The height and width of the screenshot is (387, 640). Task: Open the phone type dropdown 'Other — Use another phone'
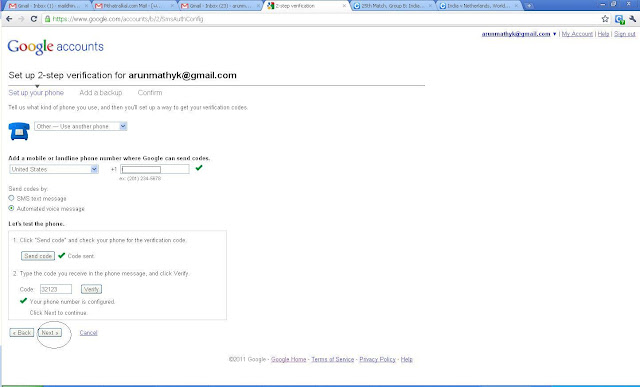[x=81, y=127]
